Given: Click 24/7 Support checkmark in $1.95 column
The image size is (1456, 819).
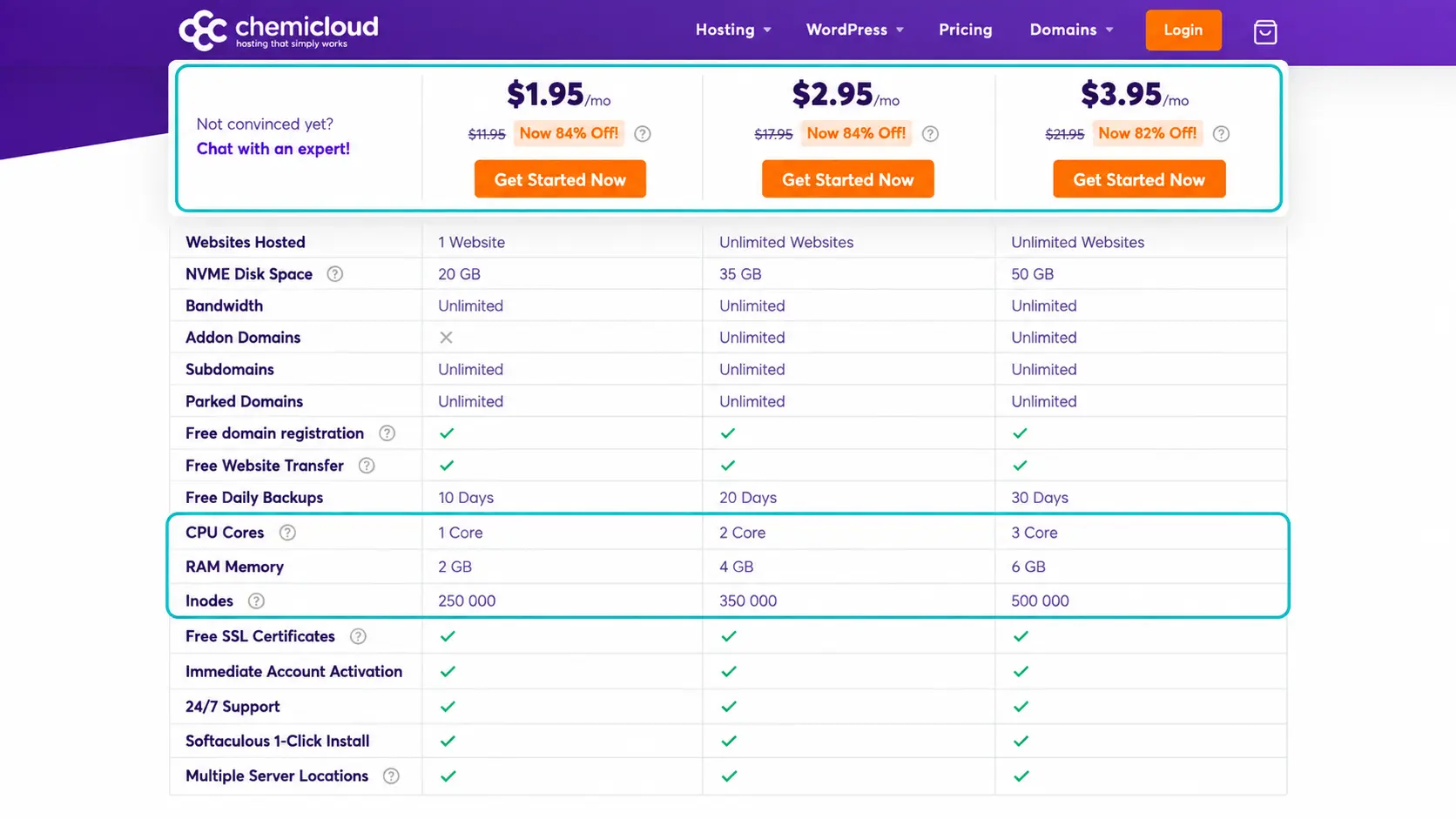Looking at the screenshot, I should 448,707.
